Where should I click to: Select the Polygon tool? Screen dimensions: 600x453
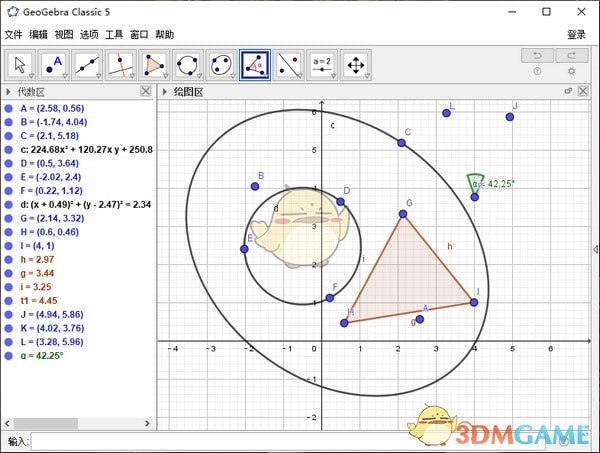coord(155,65)
